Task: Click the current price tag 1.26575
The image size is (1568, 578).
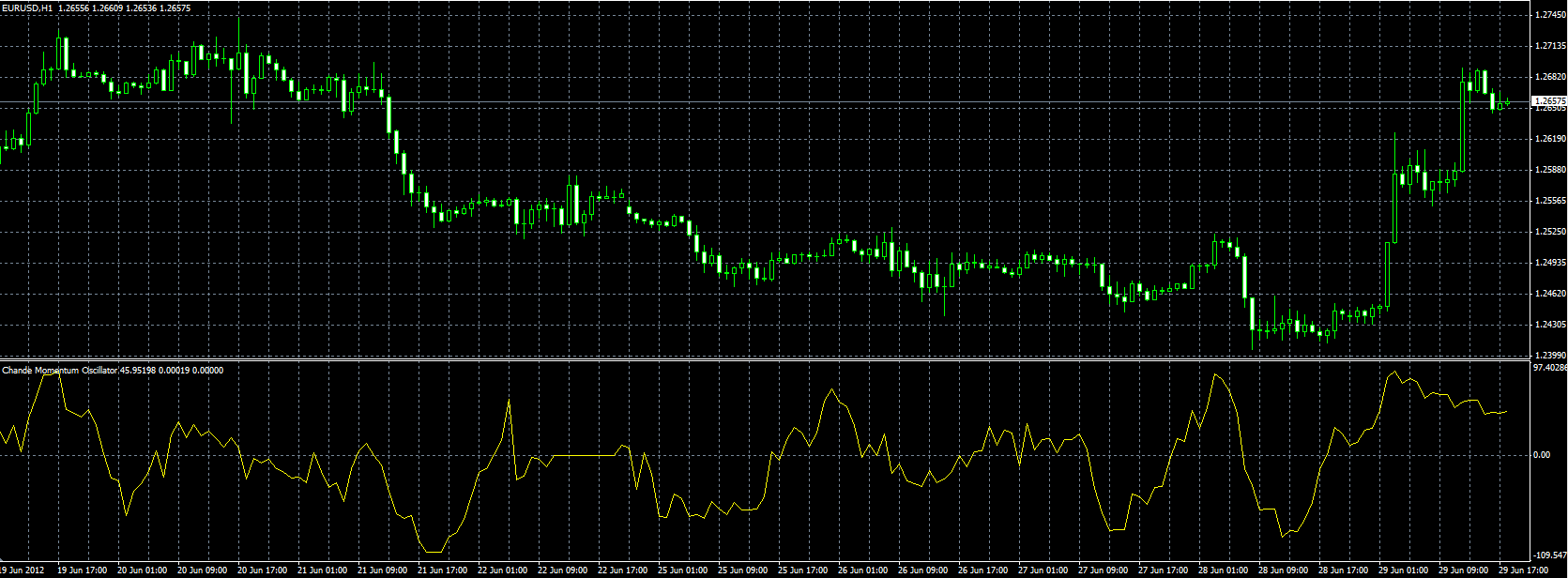Action: click(x=1549, y=100)
